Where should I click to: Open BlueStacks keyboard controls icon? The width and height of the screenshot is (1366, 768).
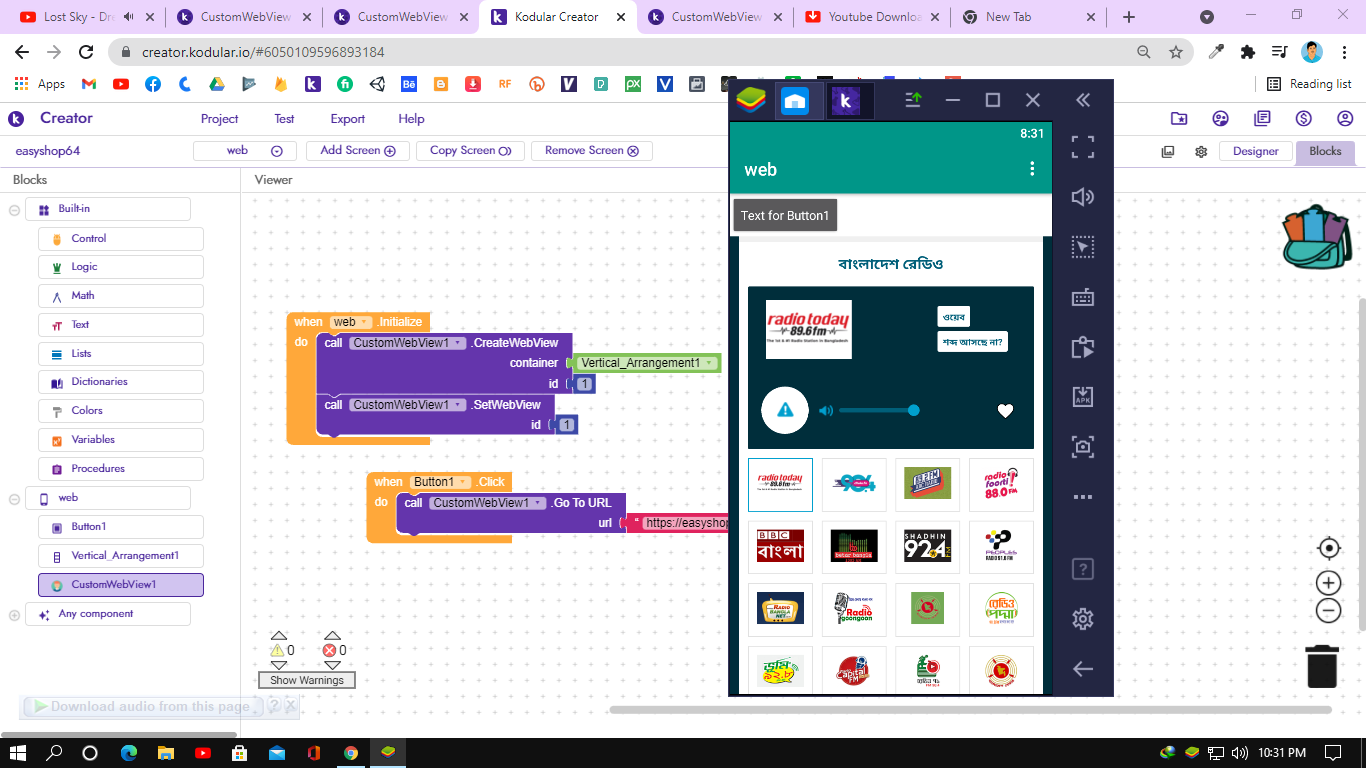(1082, 297)
